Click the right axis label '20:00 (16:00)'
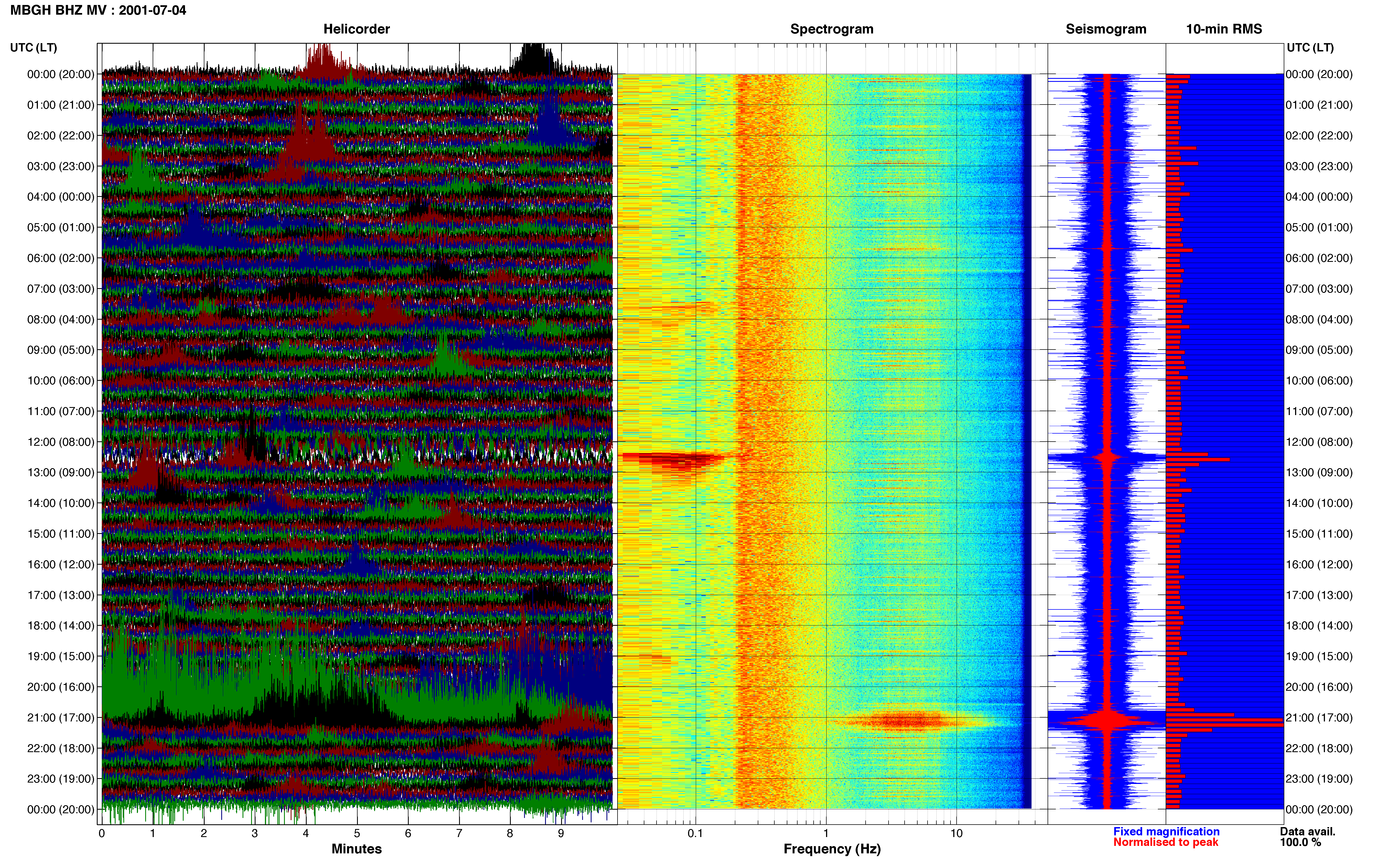Image resolution: width=1388 pixels, height=868 pixels. [1319, 687]
